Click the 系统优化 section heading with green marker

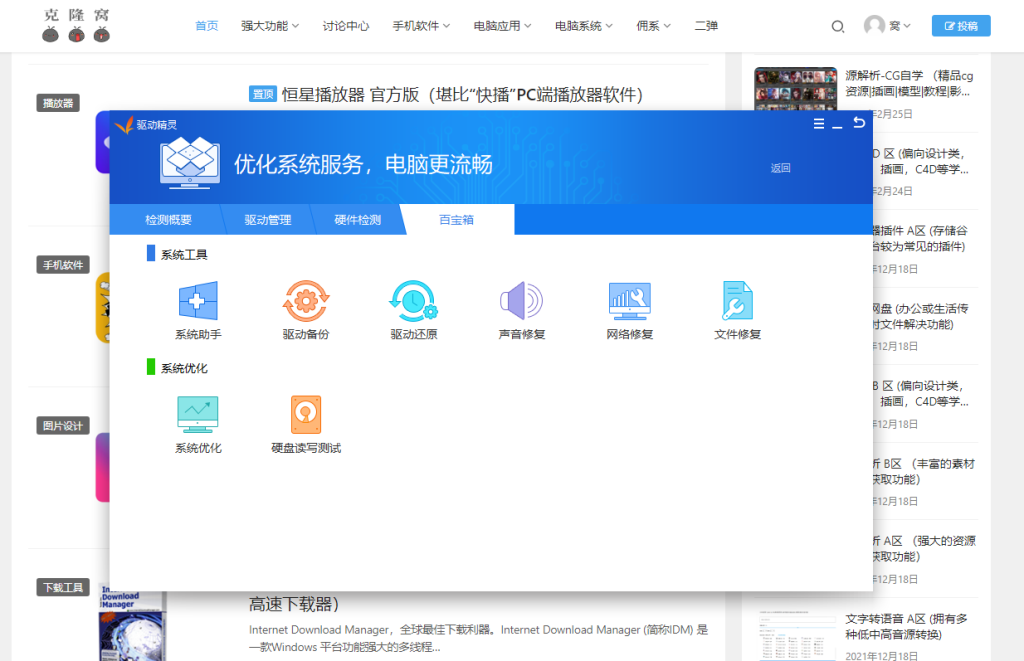pyautogui.click(x=184, y=368)
